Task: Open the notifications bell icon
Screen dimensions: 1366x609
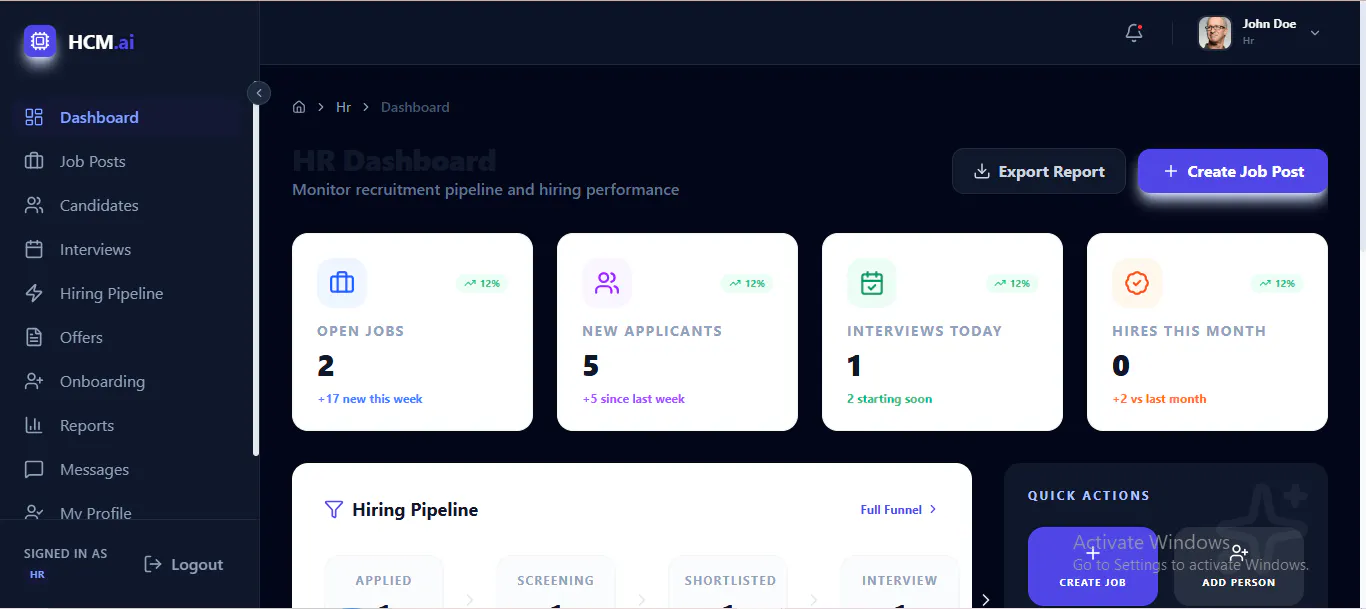Action: tap(1134, 33)
